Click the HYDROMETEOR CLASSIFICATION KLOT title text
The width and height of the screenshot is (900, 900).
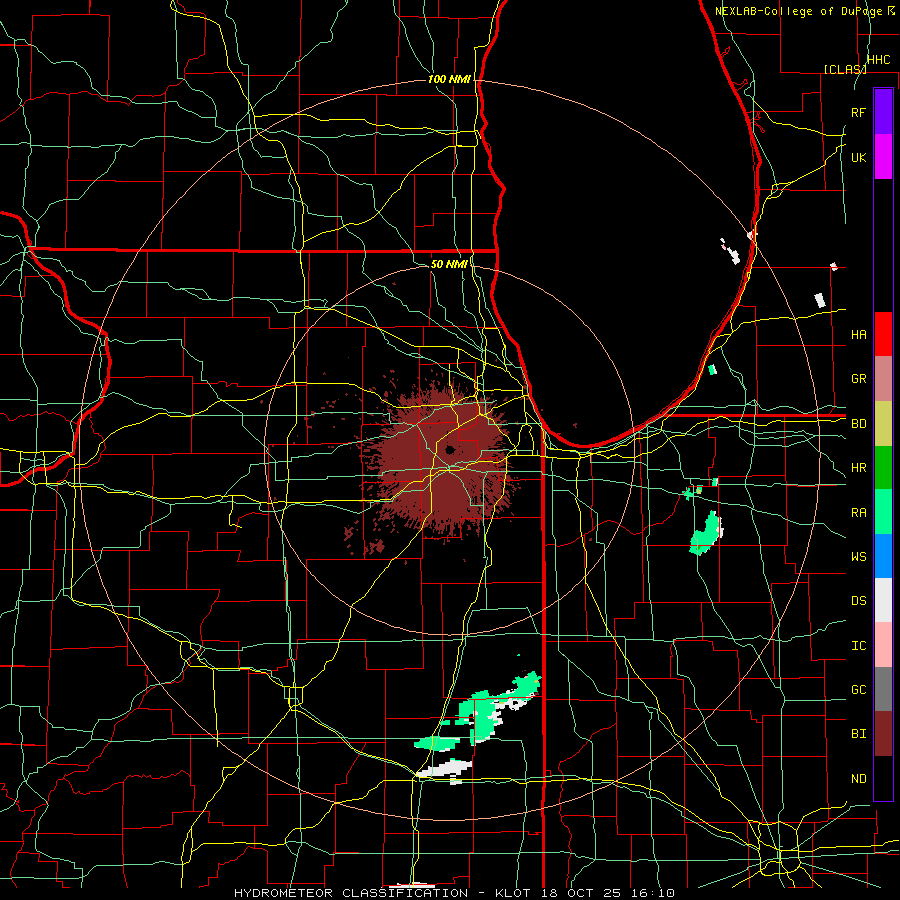click(454, 893)
